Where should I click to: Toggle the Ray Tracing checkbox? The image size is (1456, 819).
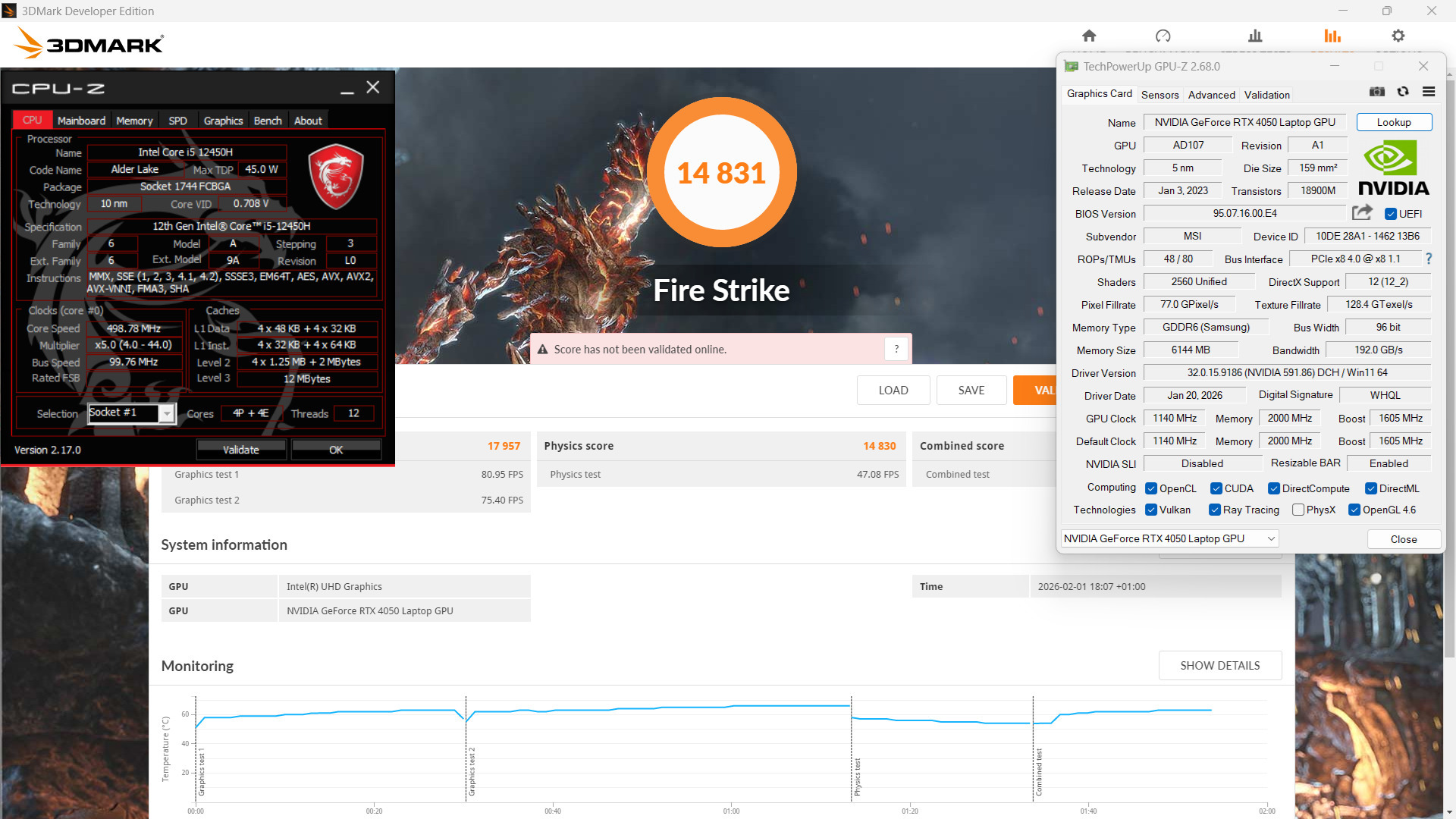(x=1215, y=510)
